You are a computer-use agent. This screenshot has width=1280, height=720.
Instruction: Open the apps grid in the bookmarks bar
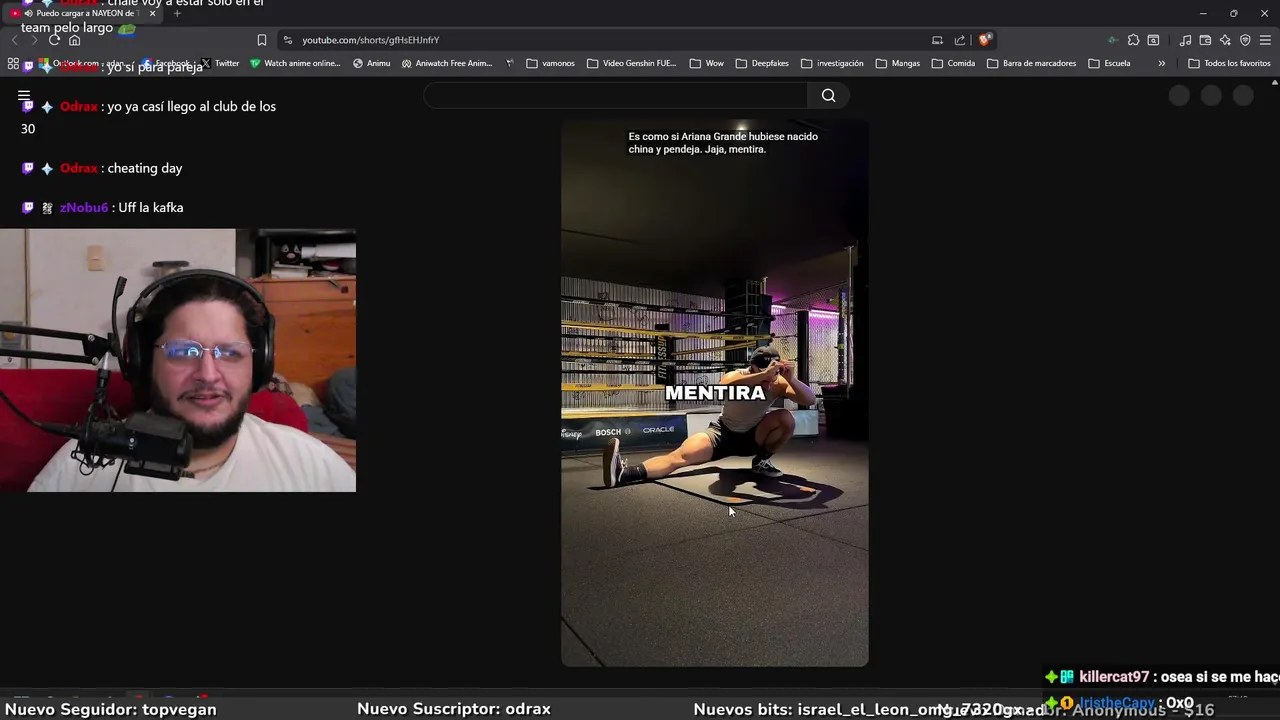(13, 63)
